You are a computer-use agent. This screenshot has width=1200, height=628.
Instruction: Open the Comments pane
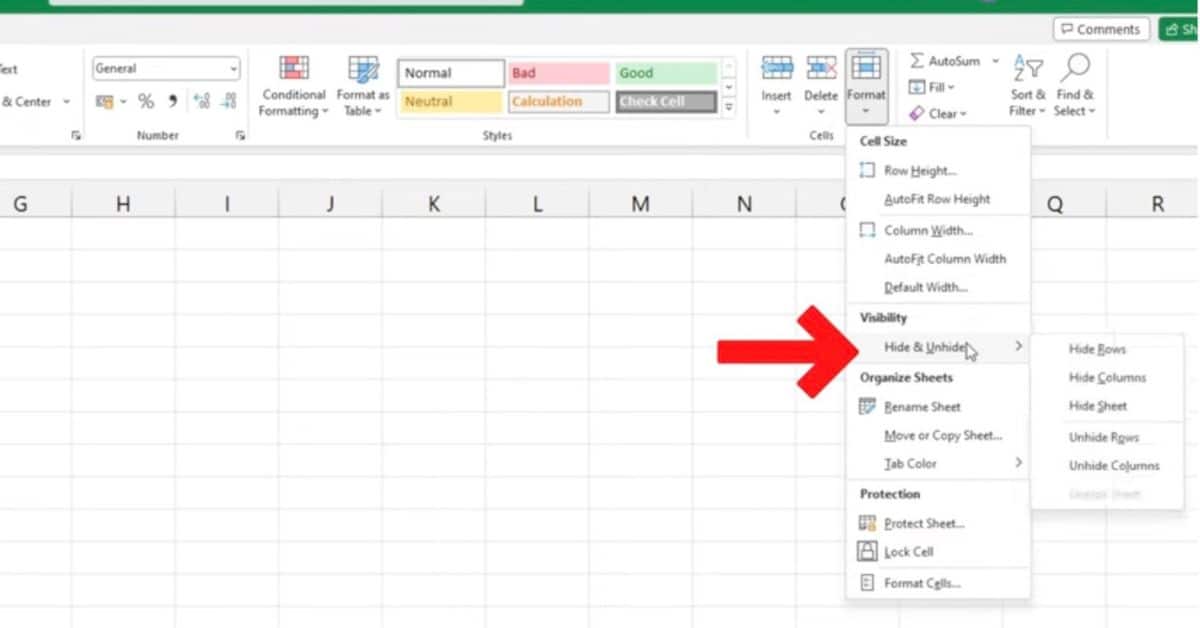1100,29
